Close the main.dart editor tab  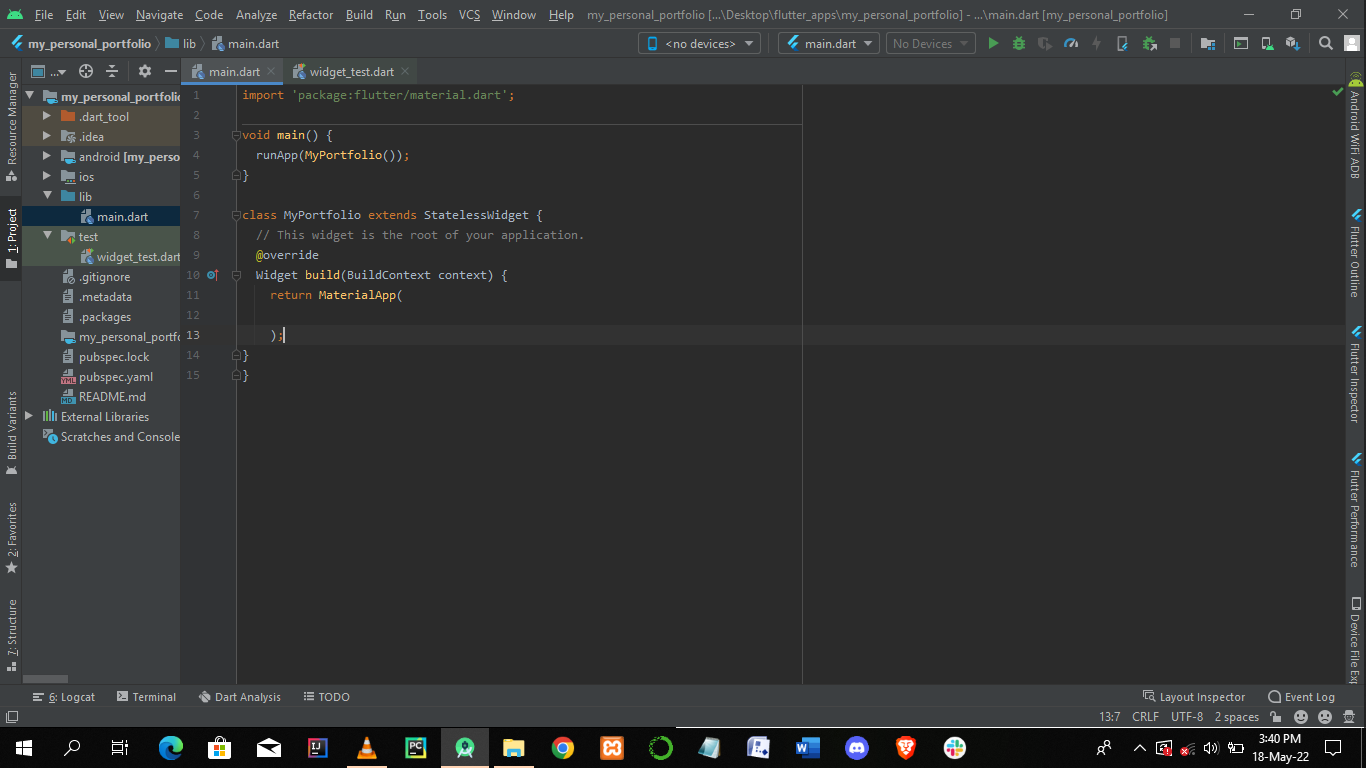coord(271,72)
